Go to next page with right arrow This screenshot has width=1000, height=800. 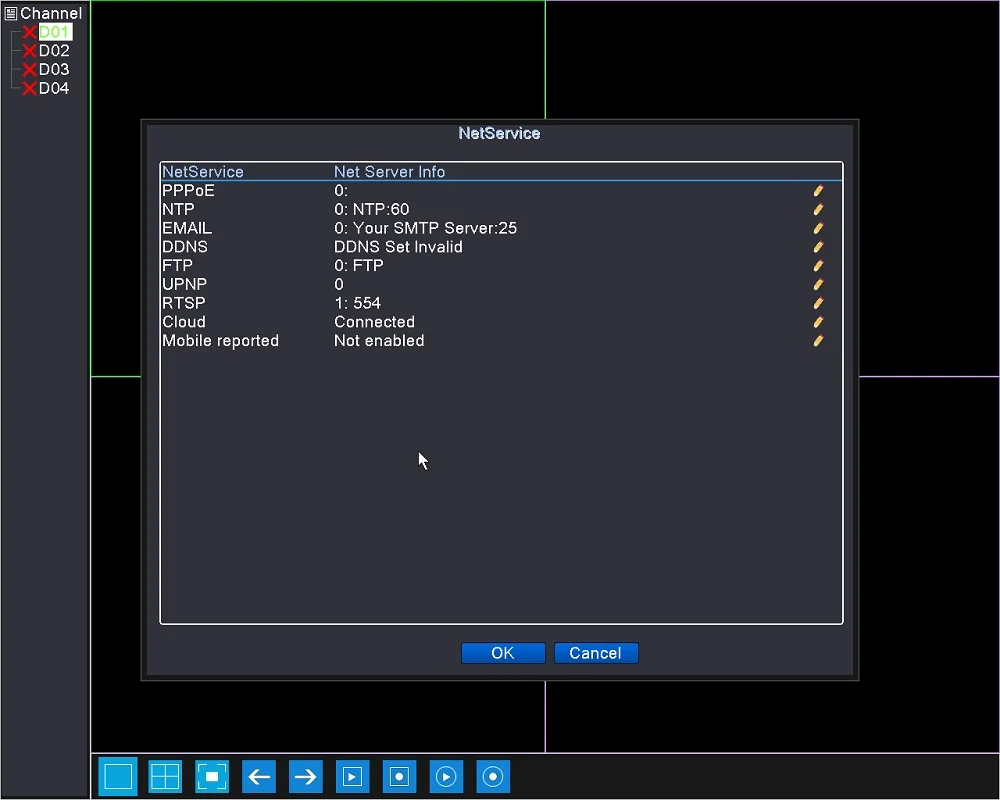point(305,776)
